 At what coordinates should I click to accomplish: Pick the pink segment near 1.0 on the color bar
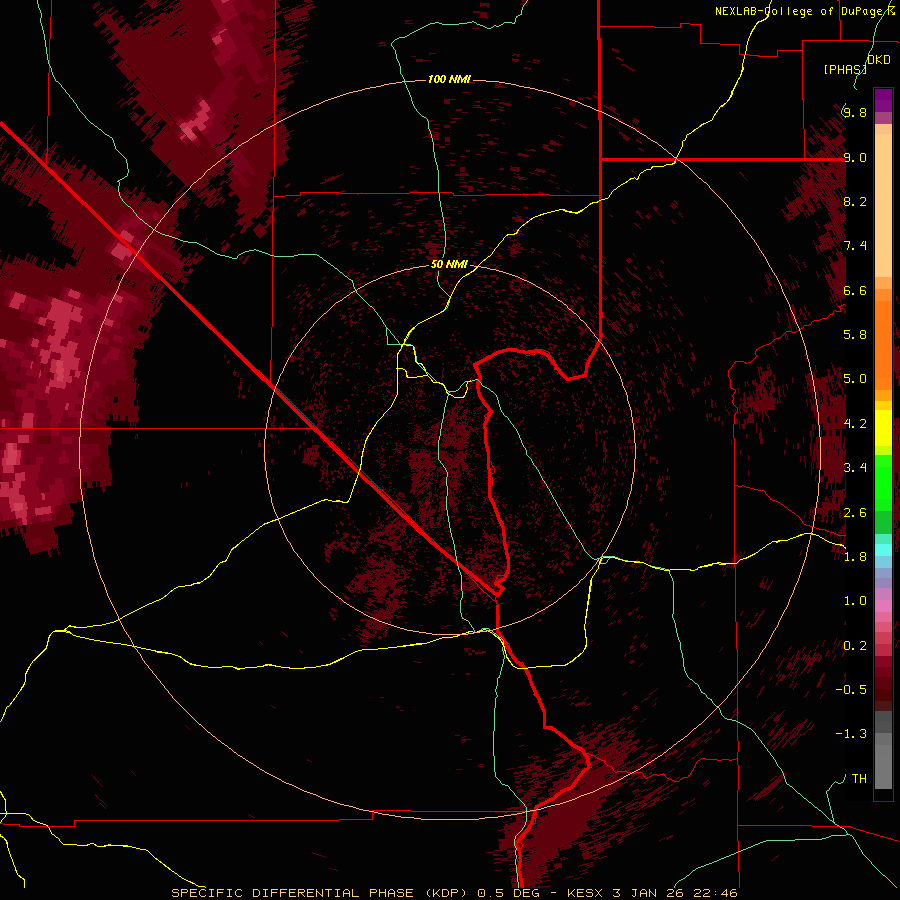883,606
